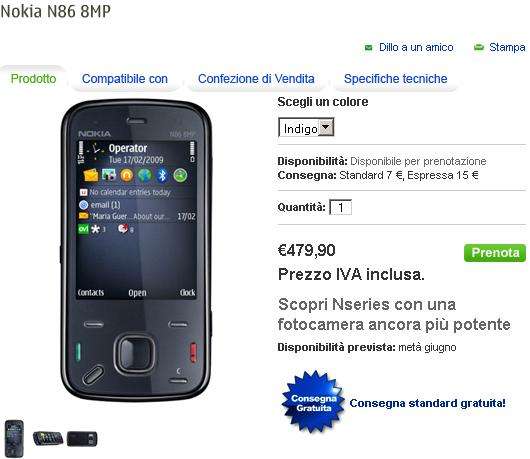Click the globe web icon on phone screen
This screenshot has height=459, width=530.
[x=145, y=175]
